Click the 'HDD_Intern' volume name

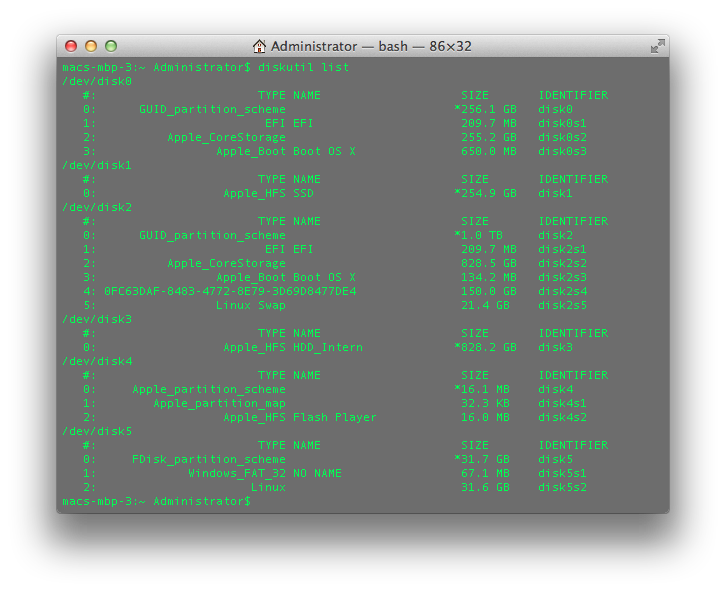pos(328,347)
